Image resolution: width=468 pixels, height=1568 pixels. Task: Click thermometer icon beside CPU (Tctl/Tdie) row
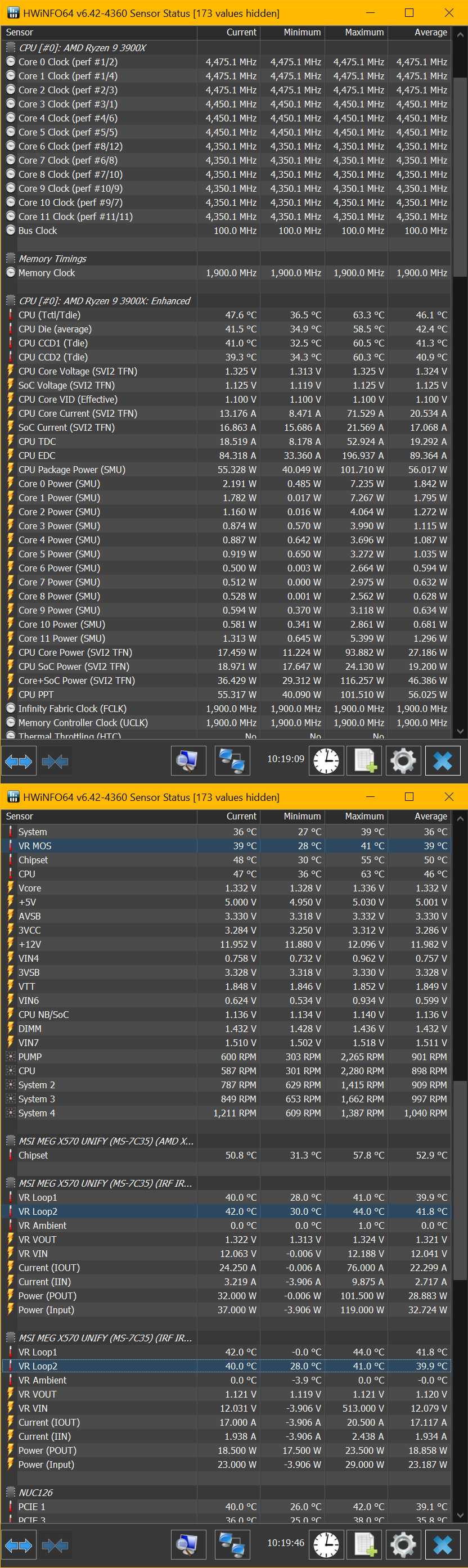(x=10, y=316)
